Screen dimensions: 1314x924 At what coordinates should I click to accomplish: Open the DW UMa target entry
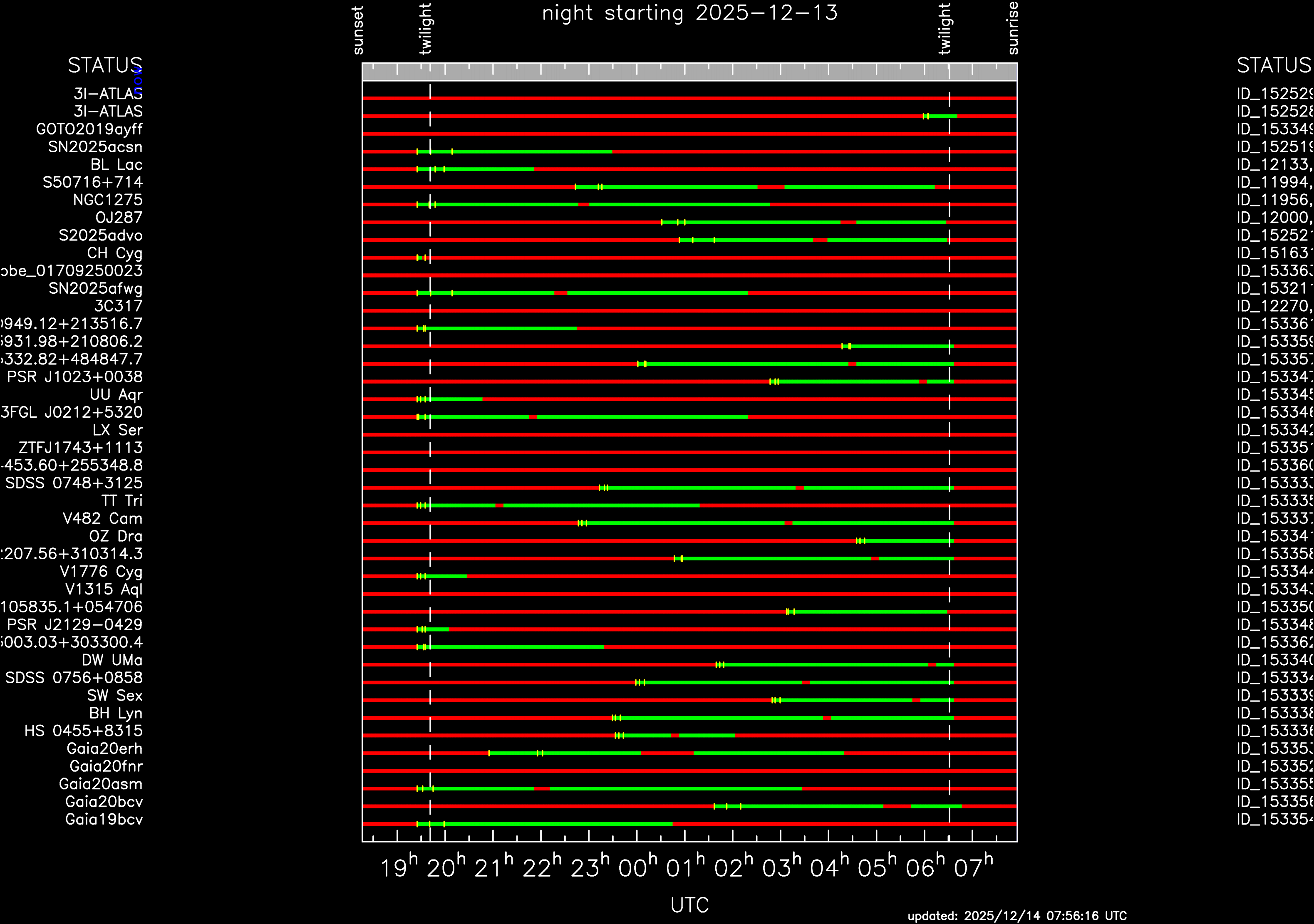112,660
